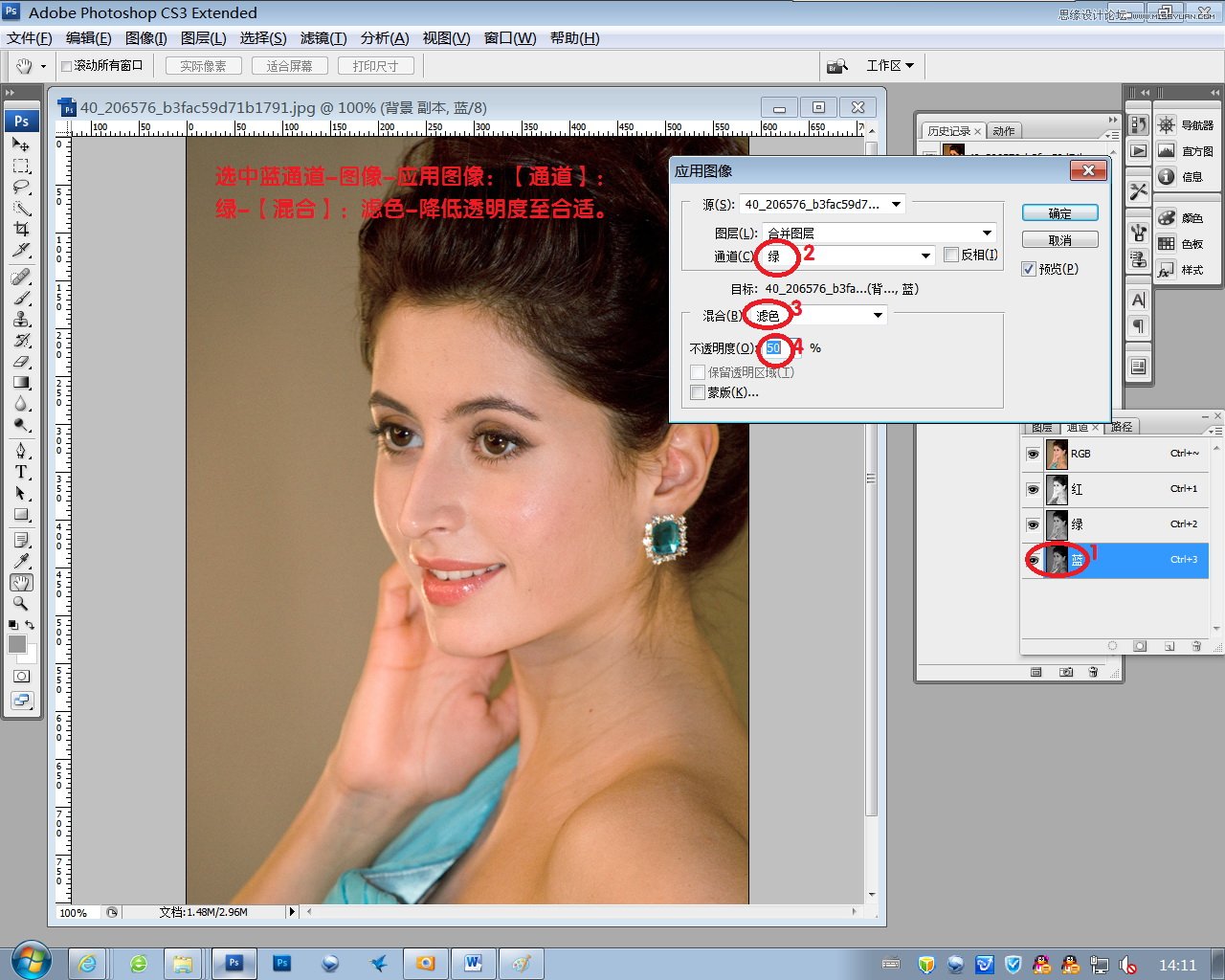Open the 工作区 workspace dropdown

pyautogui.click(x=889, y=65)
